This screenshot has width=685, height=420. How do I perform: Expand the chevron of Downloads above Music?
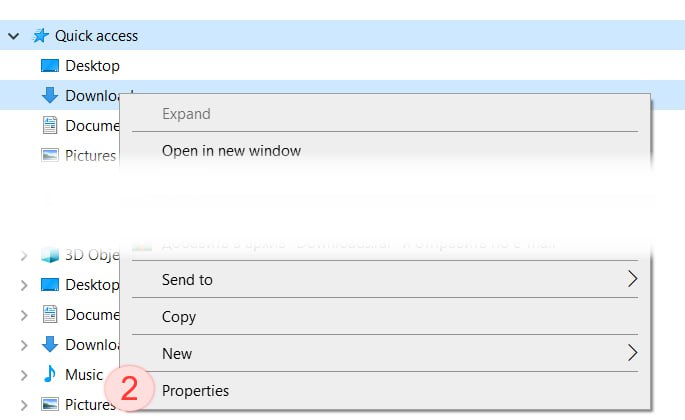23,345
